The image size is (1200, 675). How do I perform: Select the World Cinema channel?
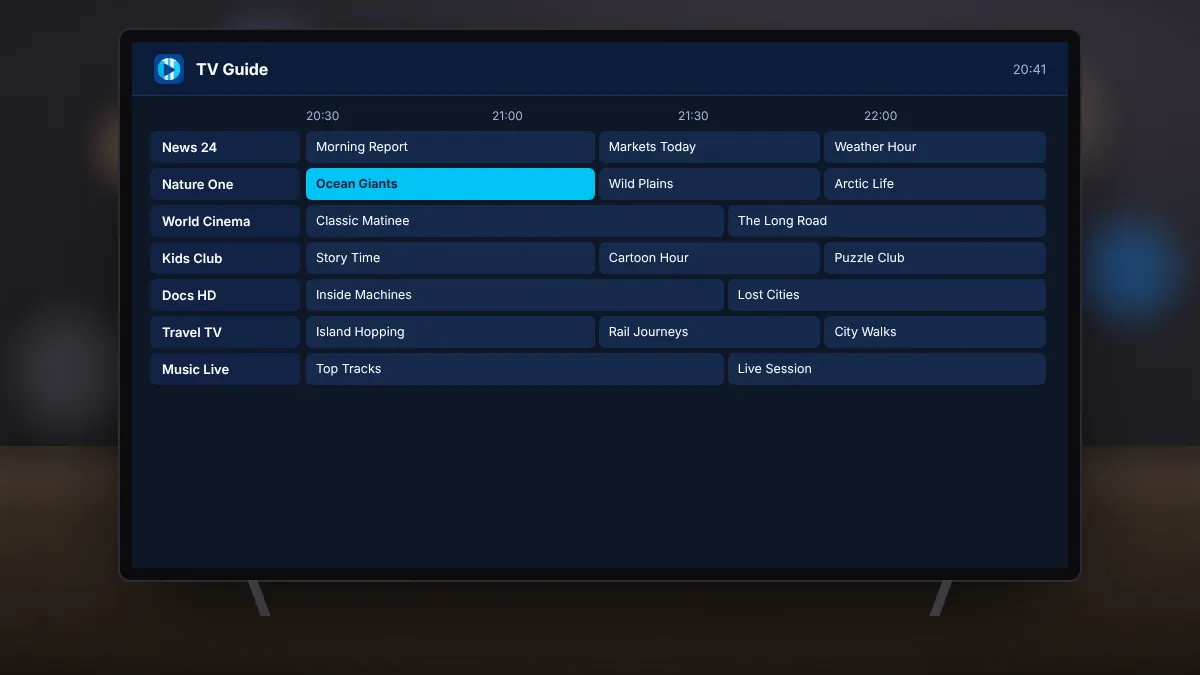[x=225, y=221]
